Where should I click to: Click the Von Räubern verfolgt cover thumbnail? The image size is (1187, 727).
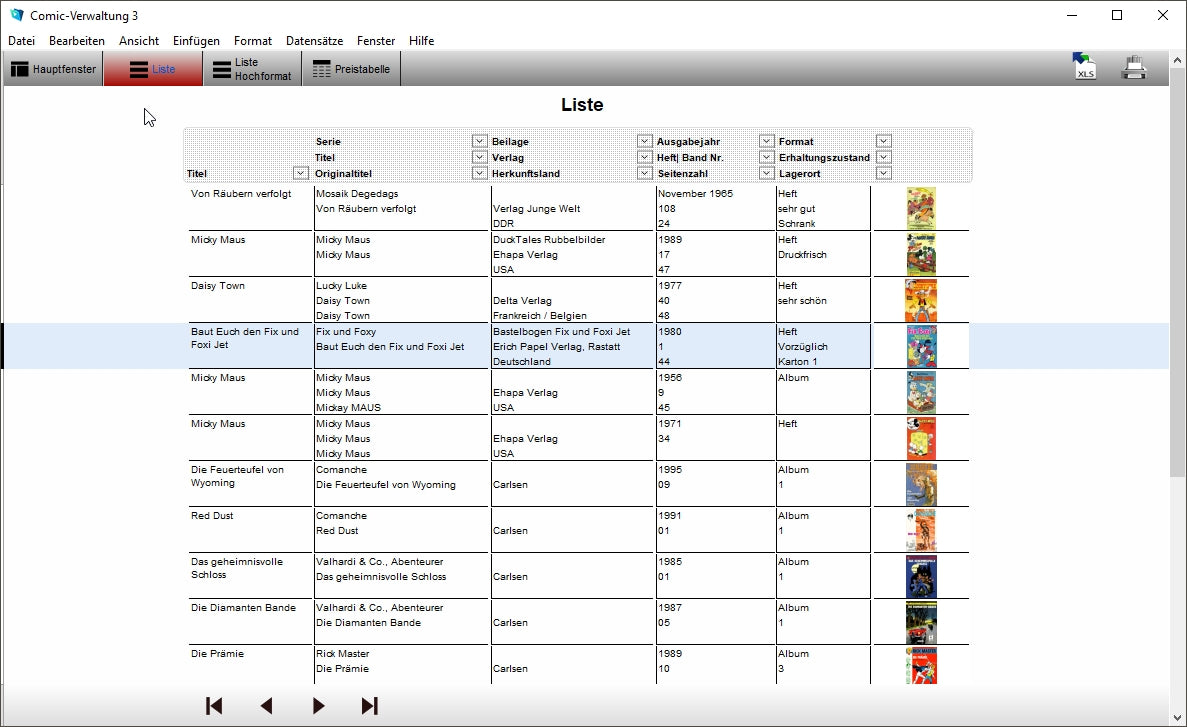coord(921,209)
